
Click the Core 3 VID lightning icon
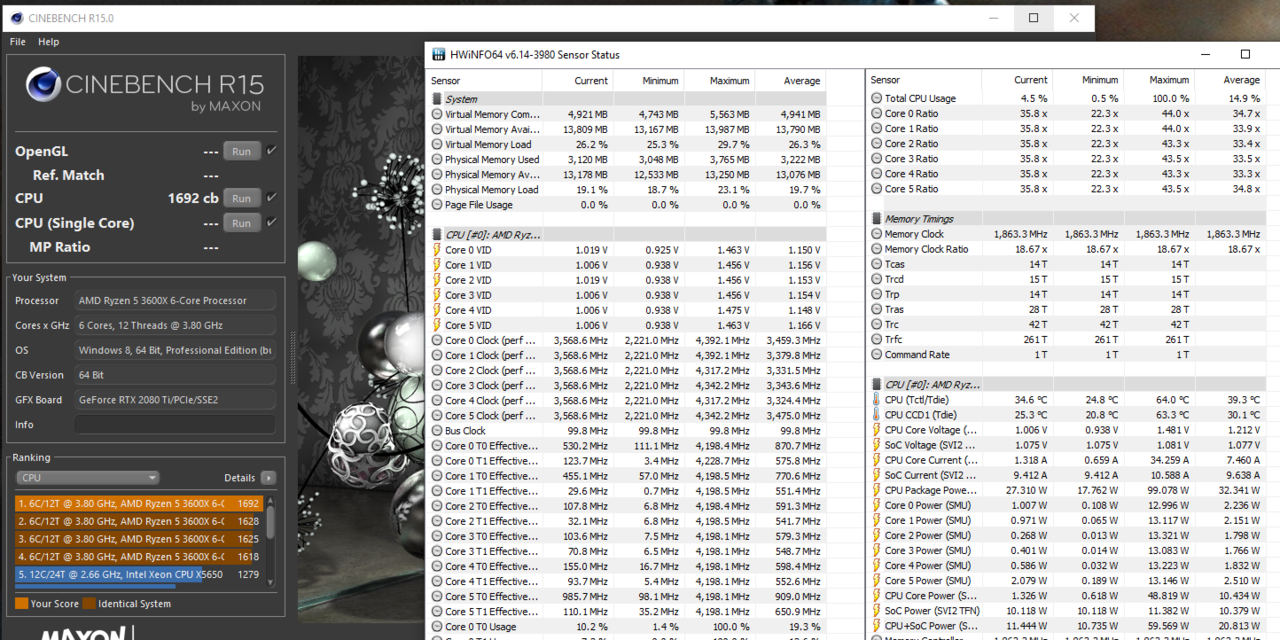[436, 295]
